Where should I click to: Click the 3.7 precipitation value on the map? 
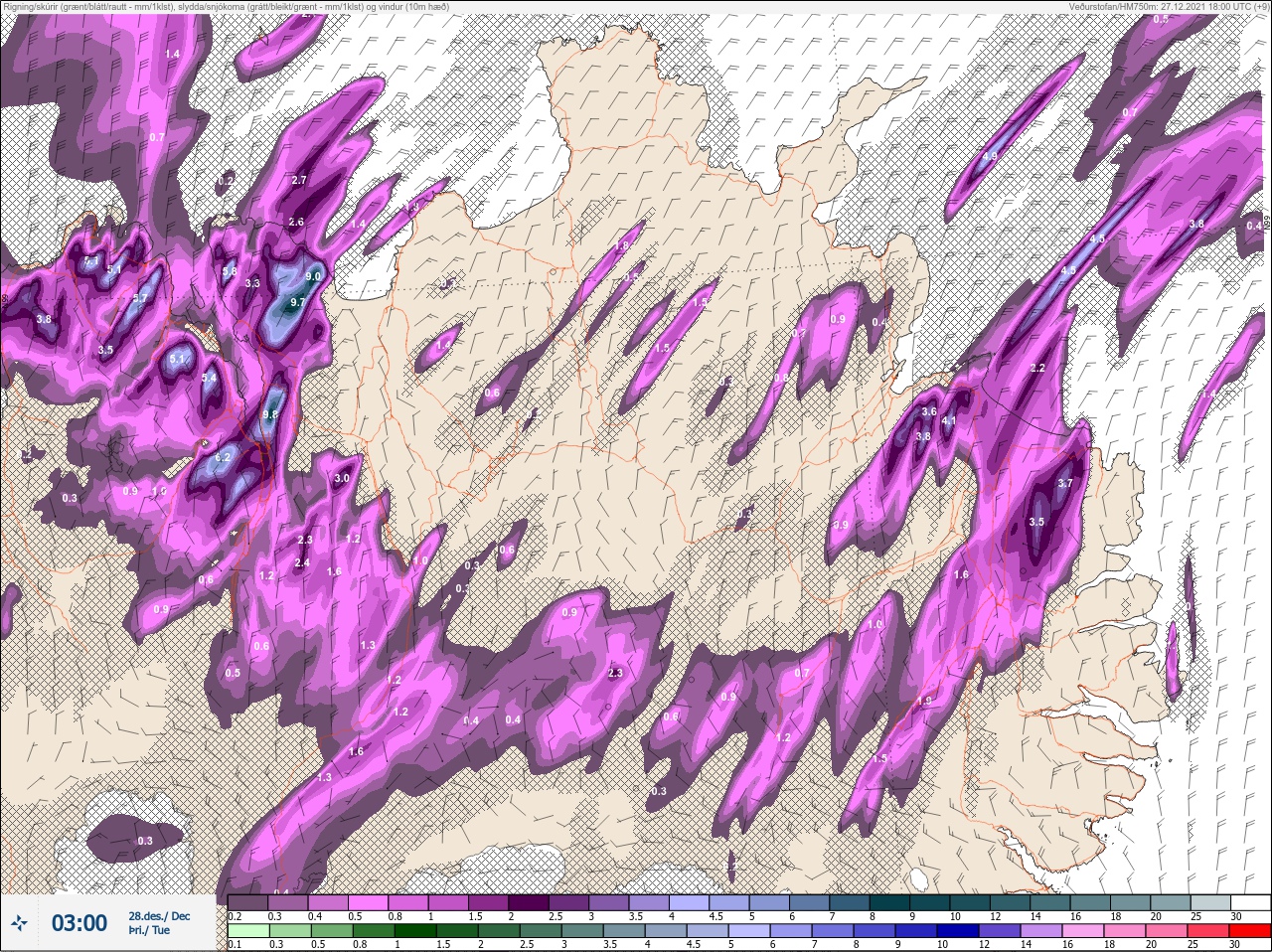[1066, 483]
